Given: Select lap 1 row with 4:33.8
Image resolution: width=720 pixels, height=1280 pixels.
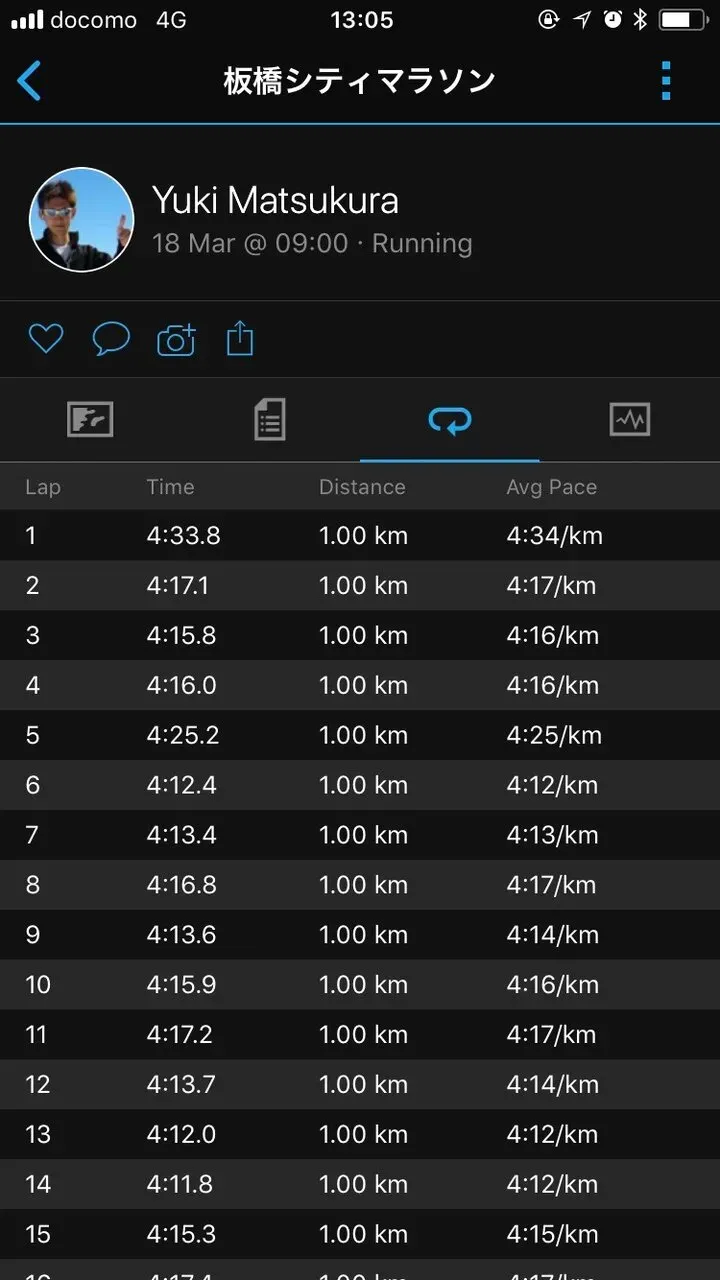Looking at the screenshot, I should click(360, 535).
